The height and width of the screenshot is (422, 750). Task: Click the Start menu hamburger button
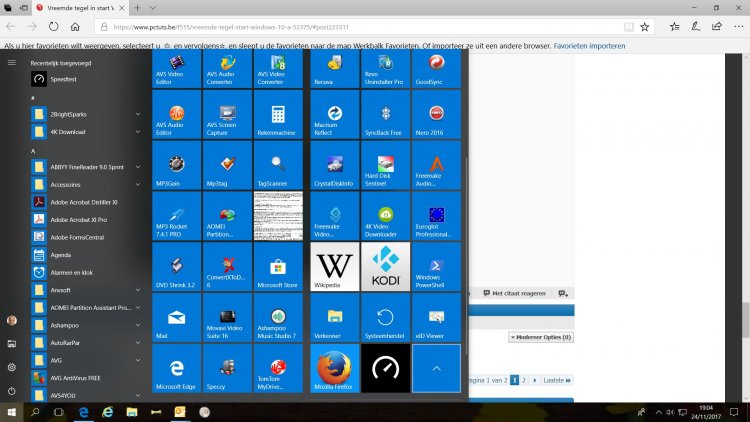tap(11, 62)
